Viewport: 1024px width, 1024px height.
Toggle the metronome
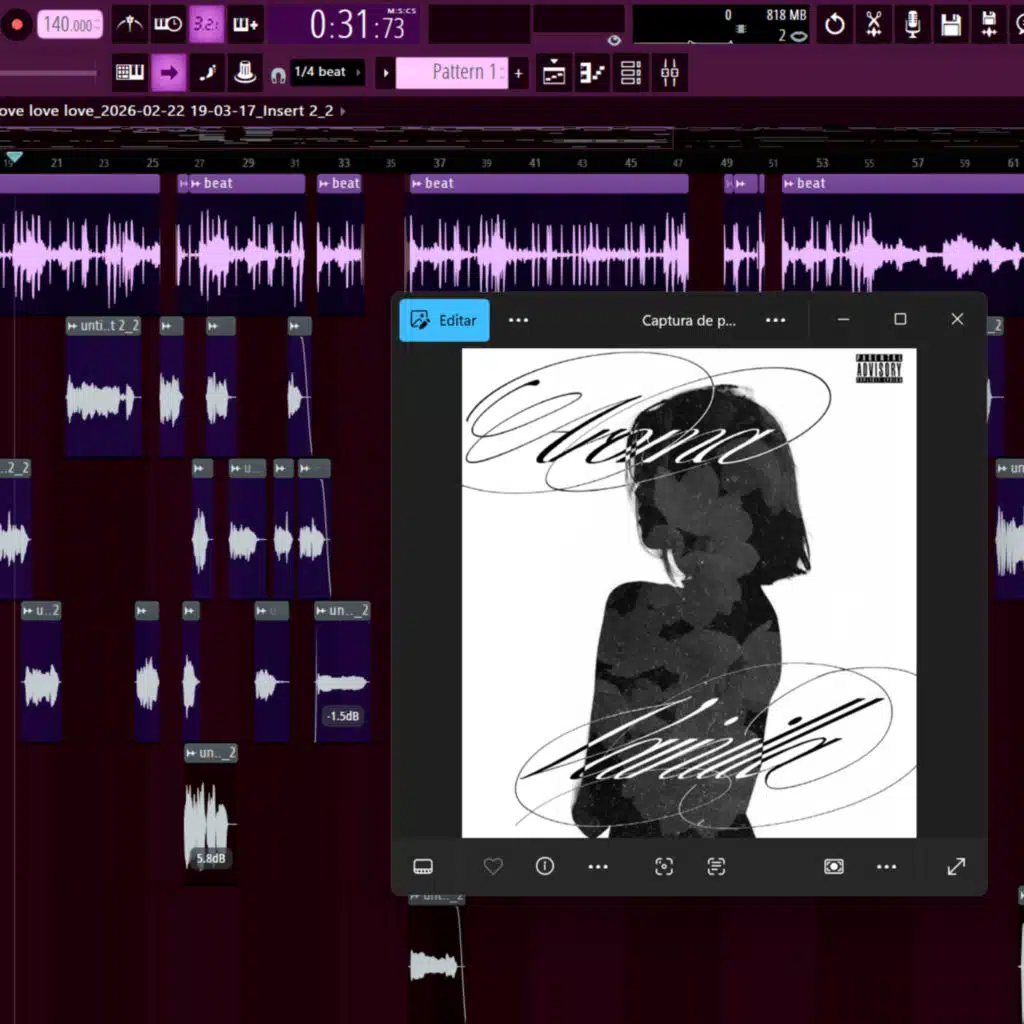pos(130,24)
